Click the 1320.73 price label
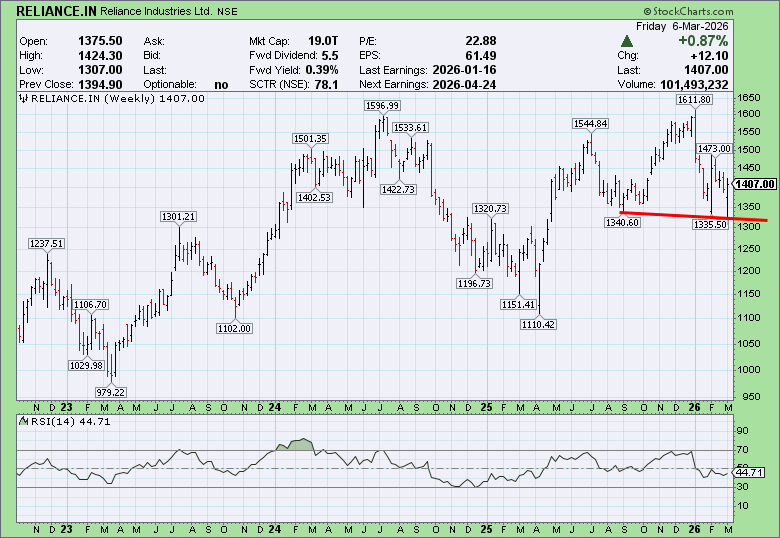 [490, 208]
